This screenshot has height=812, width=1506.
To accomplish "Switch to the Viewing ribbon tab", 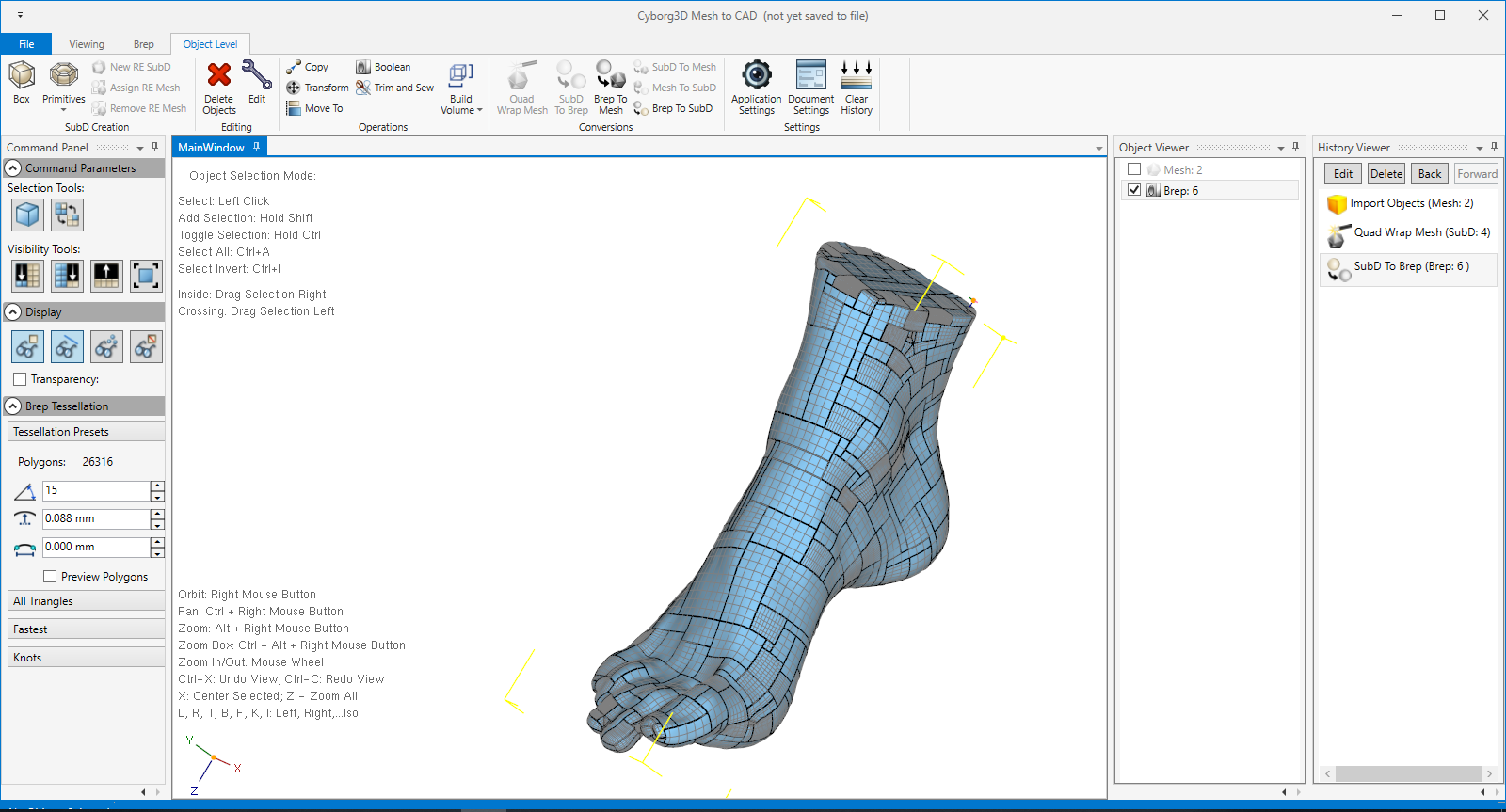I will 87,44.
